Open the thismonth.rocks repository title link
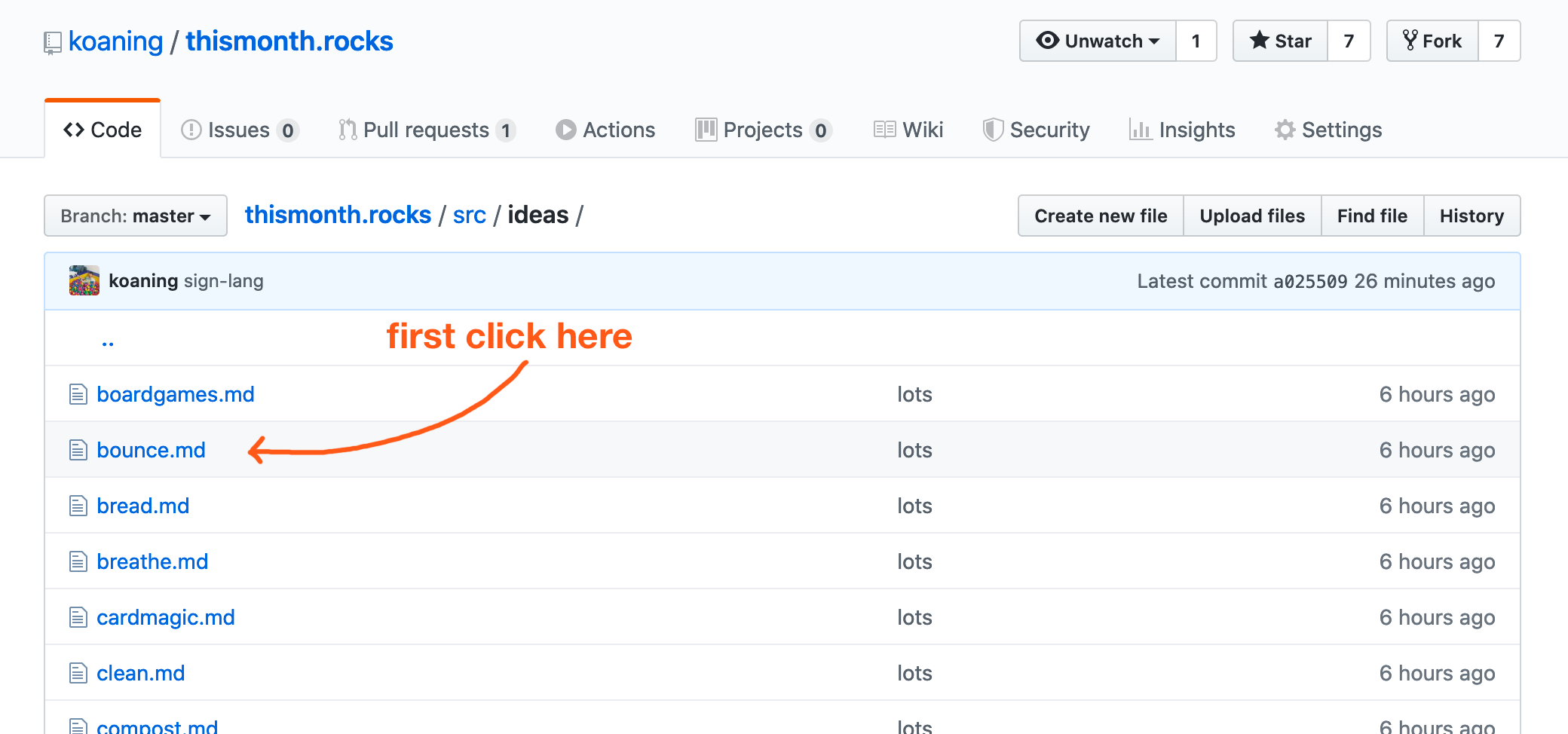The height and width of the screenshot is (734, 1568). tap(289, 41)
